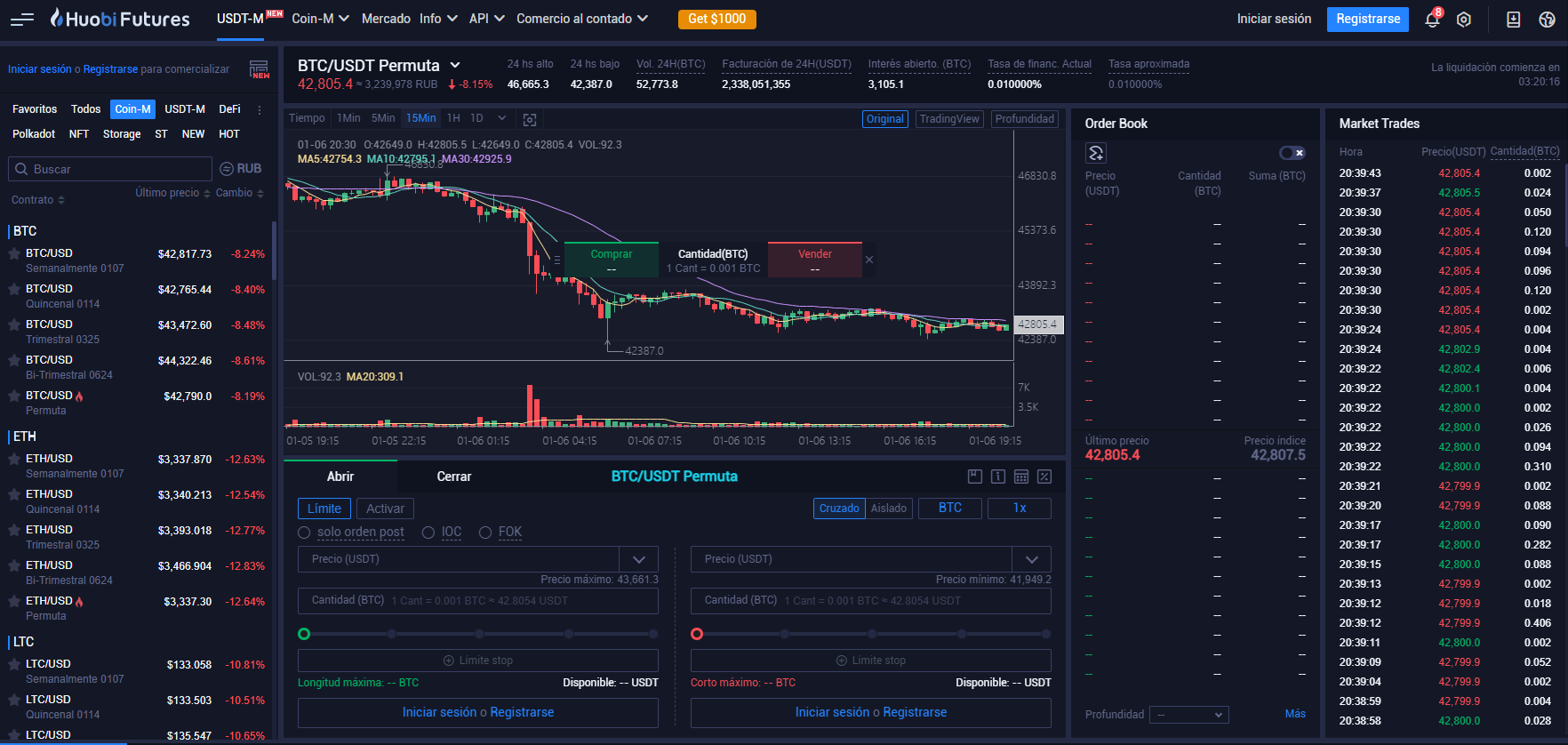This screenshot has height=745, width=1568.
Task: Open the Profundidad depth dropdown
Action: (x=1189, y=715)
